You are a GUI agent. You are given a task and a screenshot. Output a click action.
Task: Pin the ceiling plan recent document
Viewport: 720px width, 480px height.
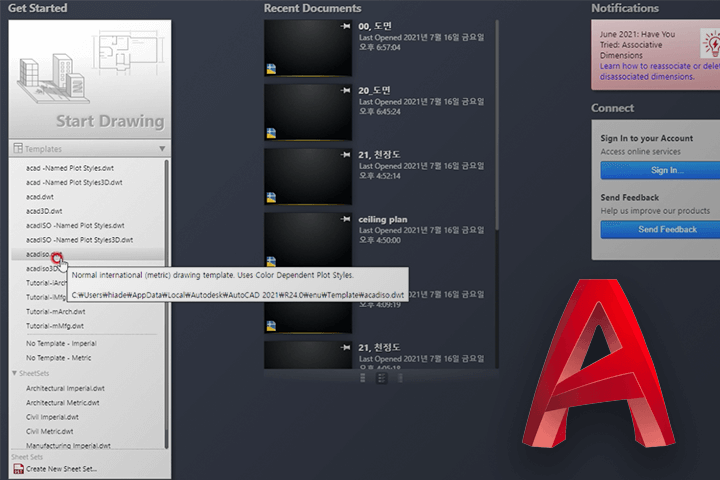(x=346, y=219)
